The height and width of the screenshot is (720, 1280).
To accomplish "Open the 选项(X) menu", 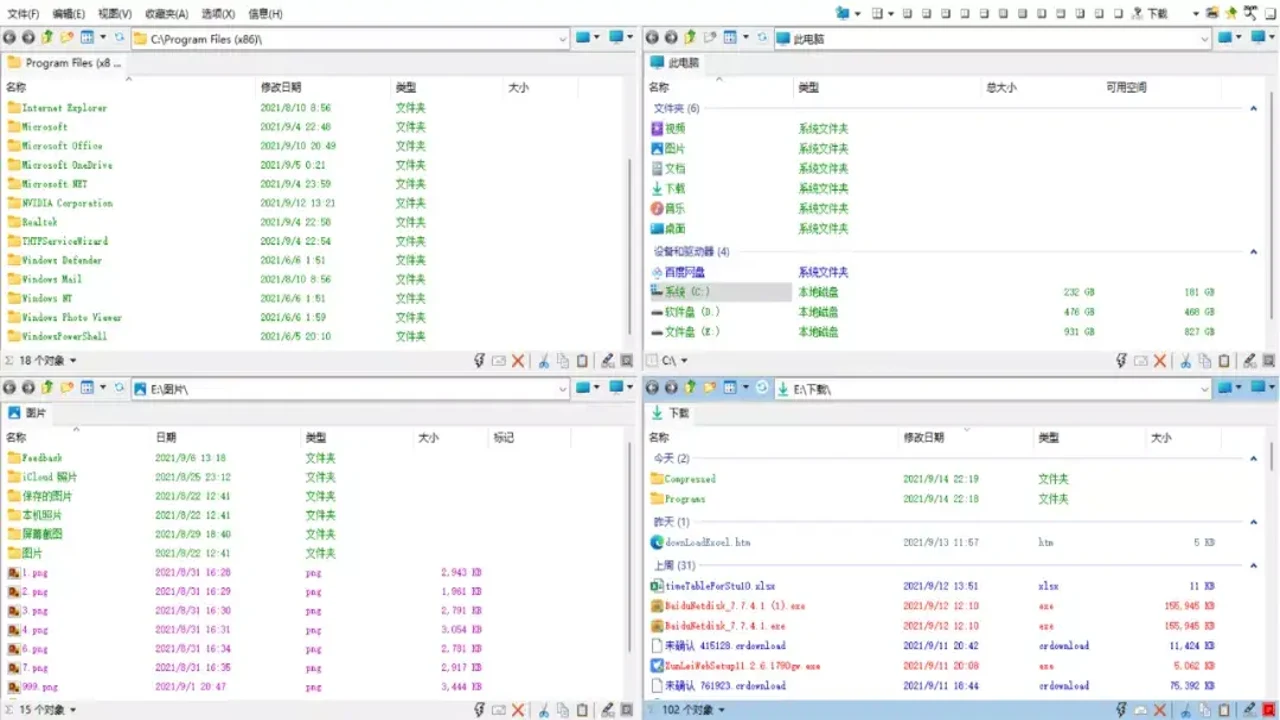I will [x=218, y=14].
